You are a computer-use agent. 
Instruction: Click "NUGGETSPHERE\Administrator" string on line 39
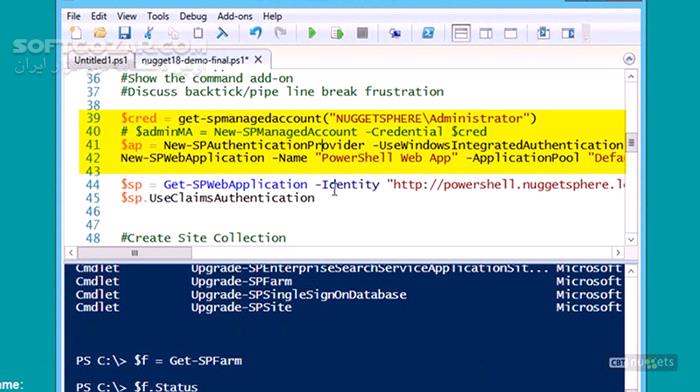pyautogui.click(x=429, y=119)
